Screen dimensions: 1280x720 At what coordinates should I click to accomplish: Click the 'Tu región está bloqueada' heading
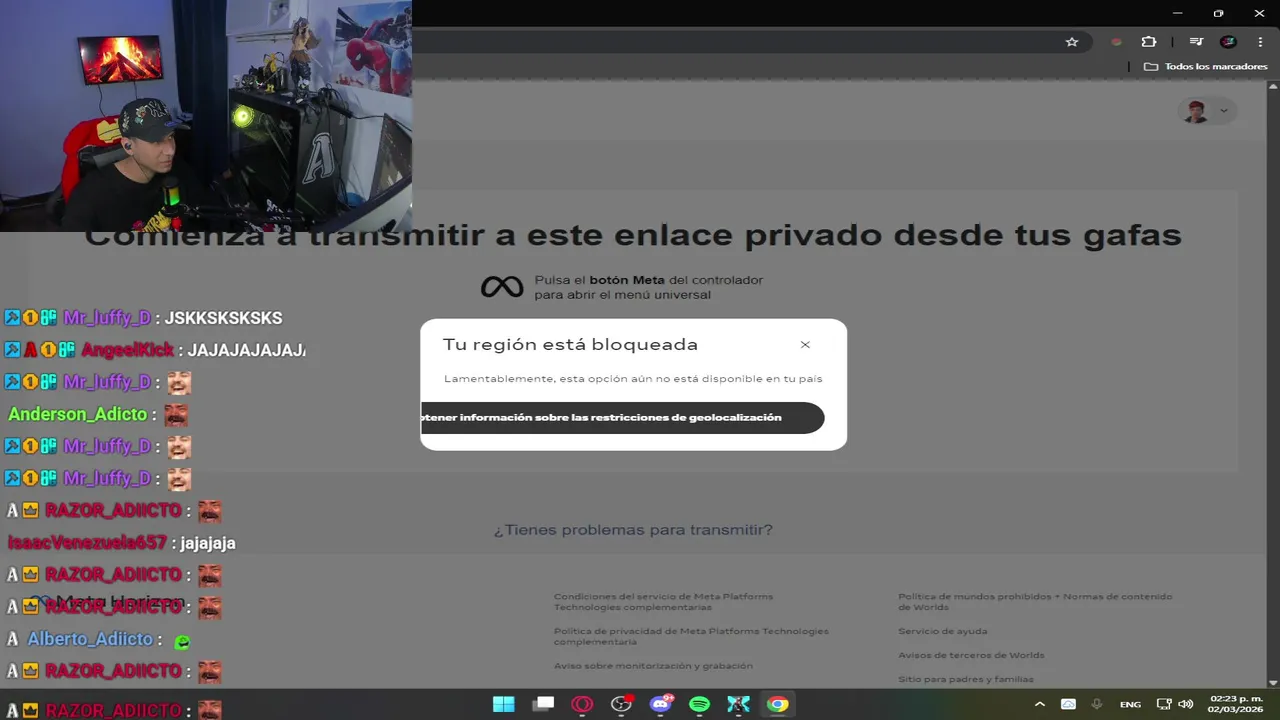(570, 345)
